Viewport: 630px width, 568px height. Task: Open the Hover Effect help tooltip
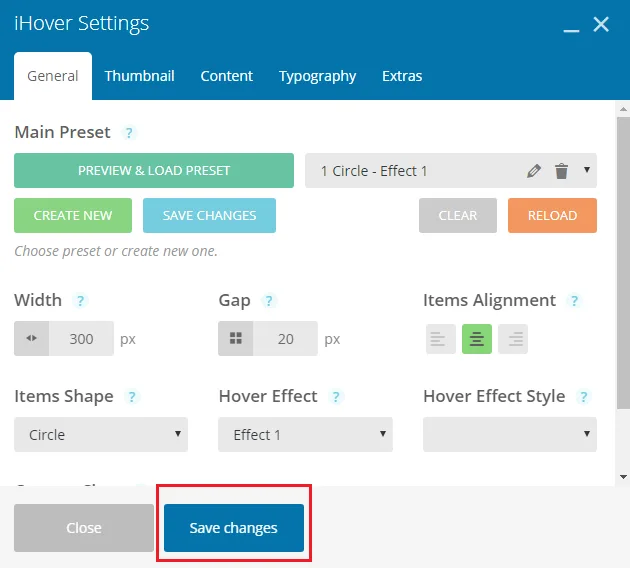(x=336, y=397)
